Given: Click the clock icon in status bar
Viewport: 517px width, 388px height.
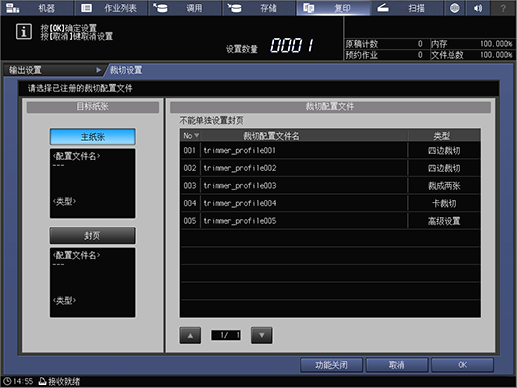Looking at the screenshot, I should [x=7, y=381].
